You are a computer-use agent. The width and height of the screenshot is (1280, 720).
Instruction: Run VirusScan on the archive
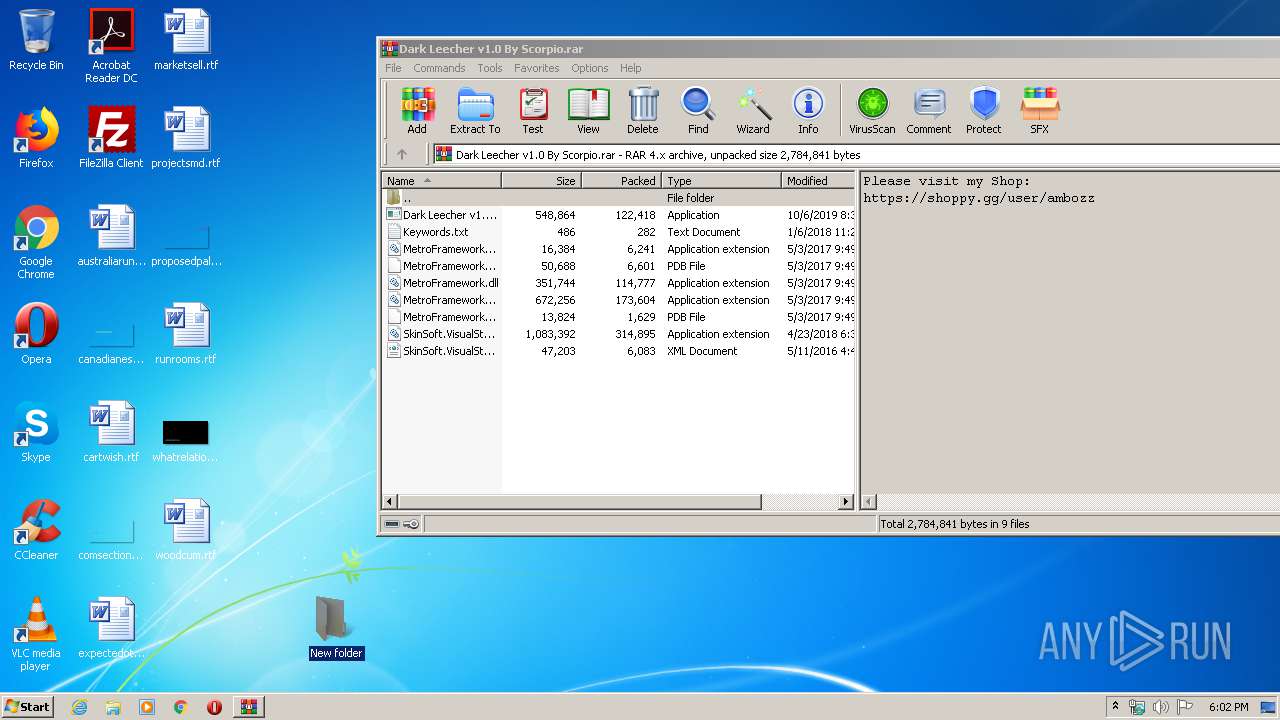click(872, 110)
